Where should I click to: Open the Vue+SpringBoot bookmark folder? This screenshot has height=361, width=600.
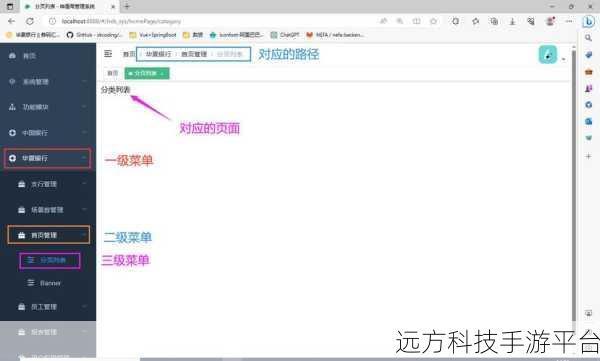[153, 35]
